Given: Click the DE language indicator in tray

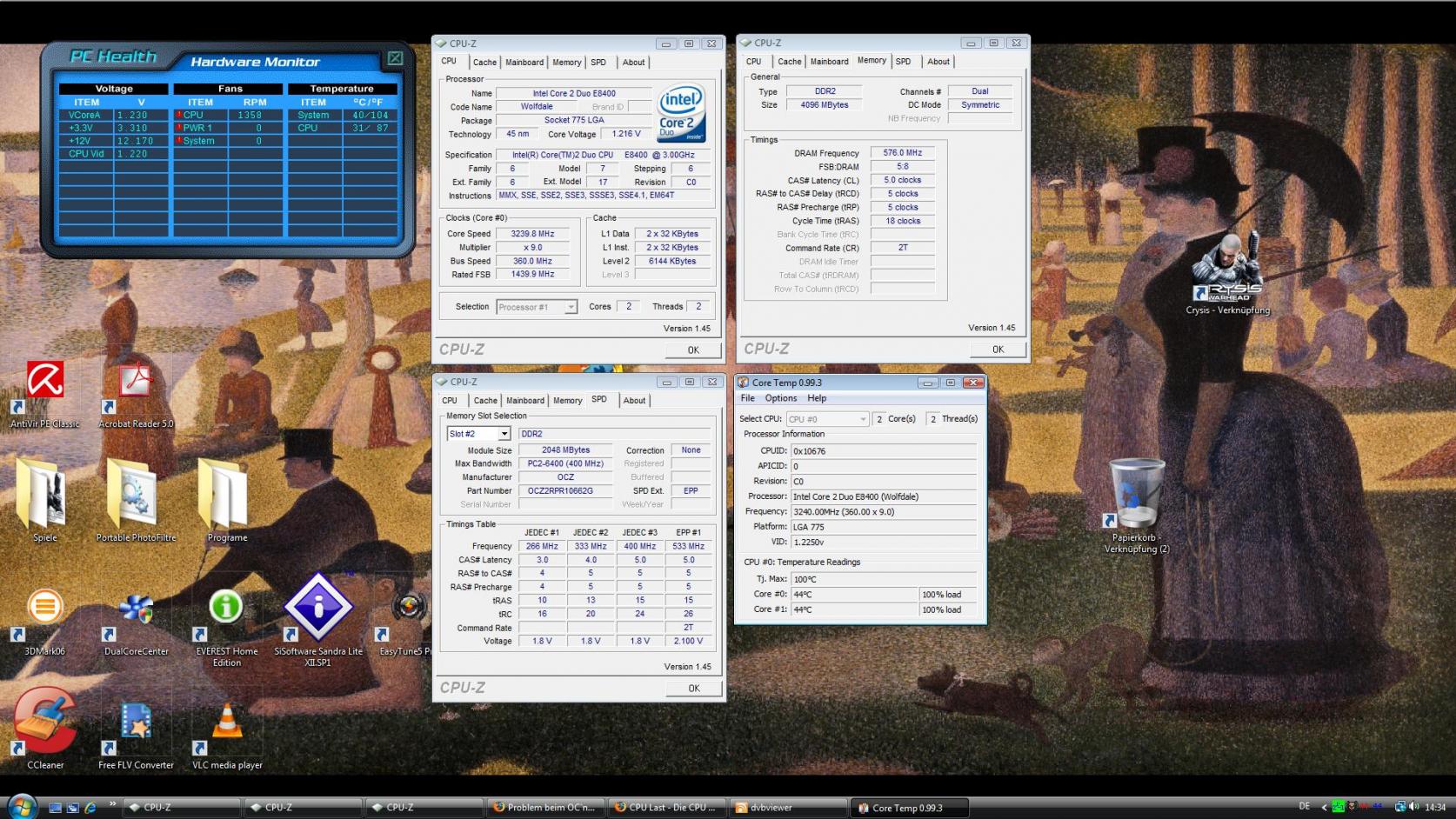Looking at the screenshot, I should click(1304, 807).
